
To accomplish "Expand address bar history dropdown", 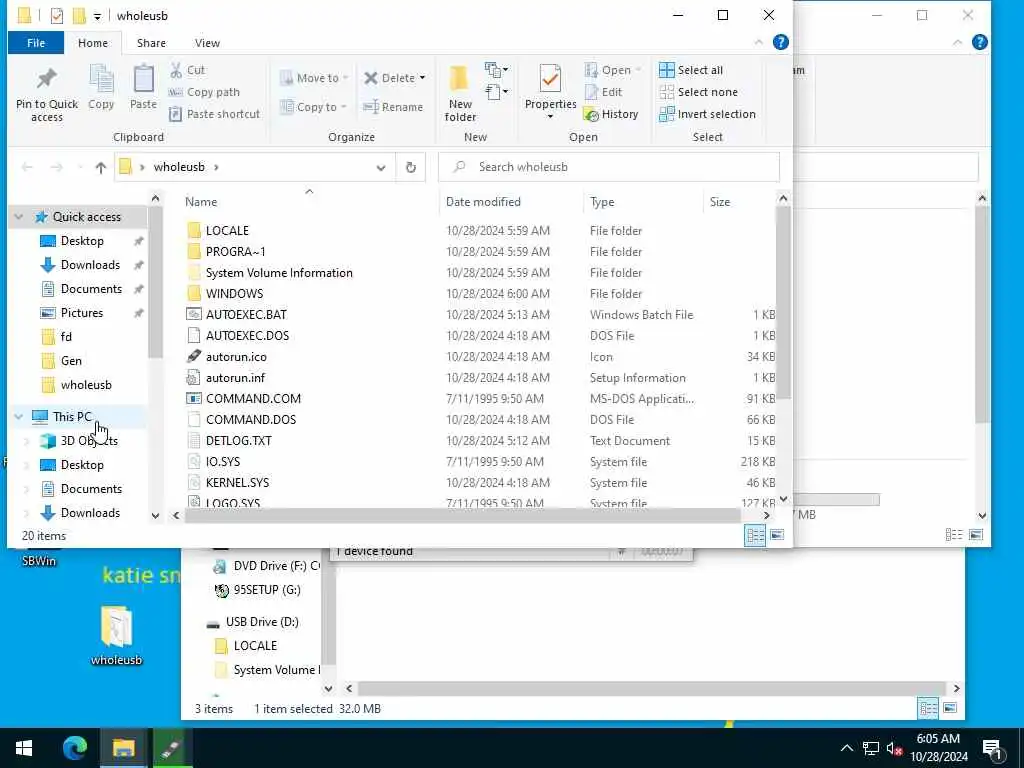I will tap(381, 168).
